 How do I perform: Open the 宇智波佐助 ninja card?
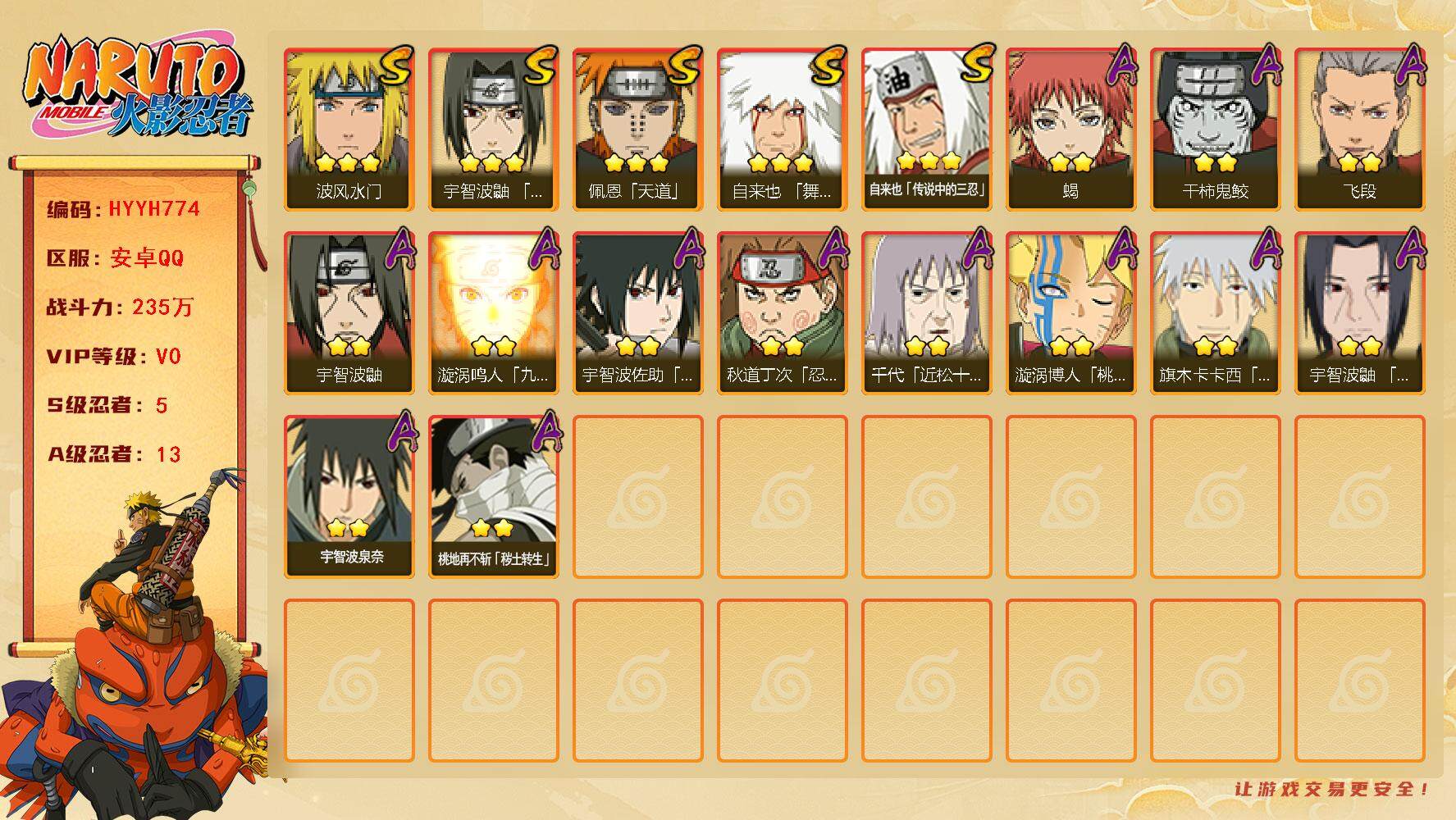pyautogui.click(x=638, y=313)
